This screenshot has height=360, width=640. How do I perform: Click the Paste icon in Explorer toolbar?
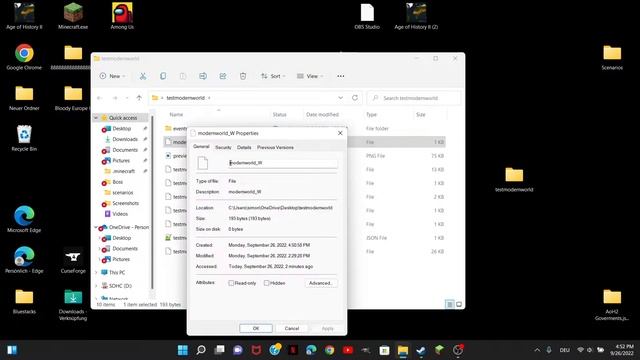[x=183, y=76]
